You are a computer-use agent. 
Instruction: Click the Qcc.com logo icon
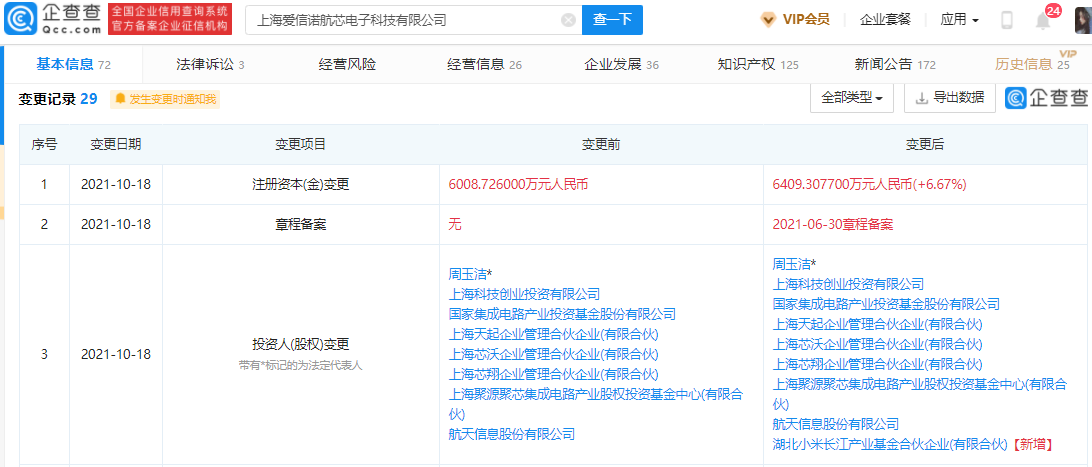20,19
